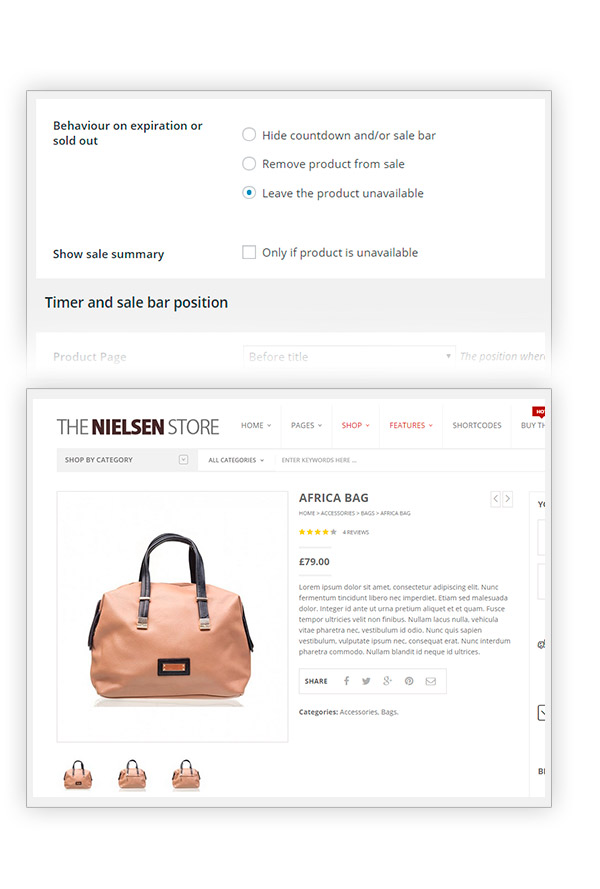Select the second bag thumbnail
The height and width of the screenshot is (889, 600).
[x=132, y=774]
